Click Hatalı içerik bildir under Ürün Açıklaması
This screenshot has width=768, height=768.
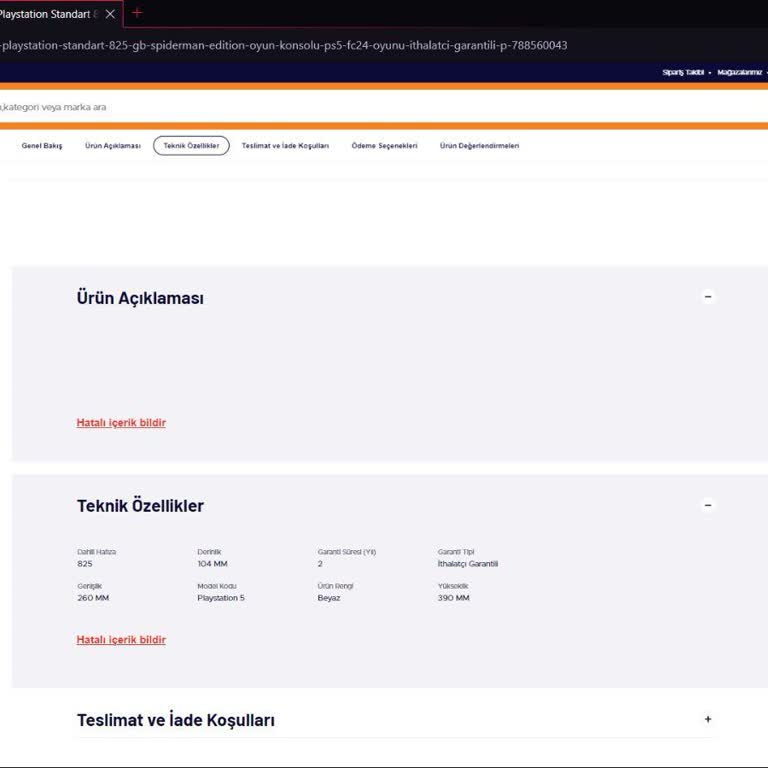121,423
